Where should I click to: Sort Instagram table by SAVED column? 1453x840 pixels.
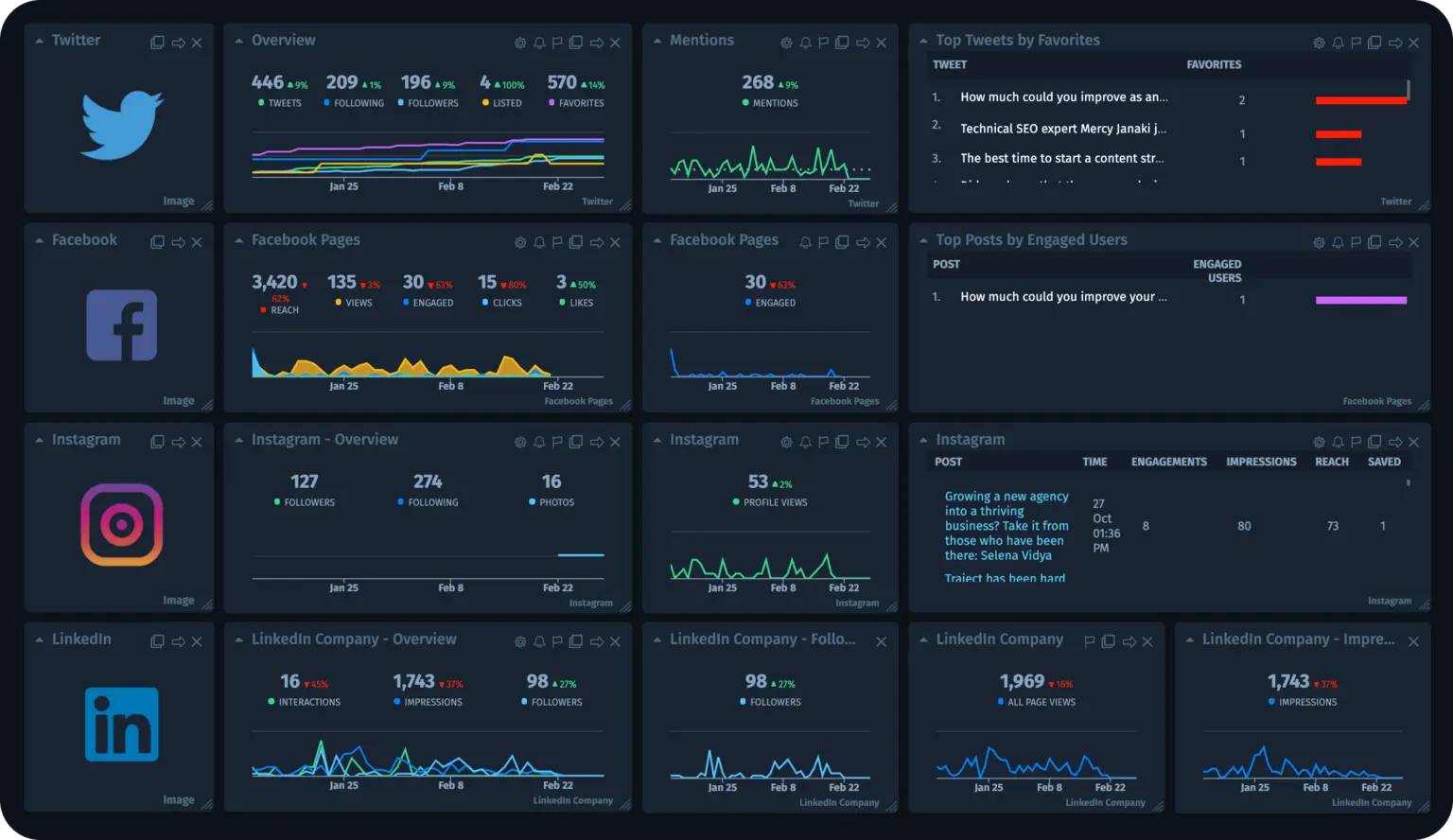(x=1384, y=462)
